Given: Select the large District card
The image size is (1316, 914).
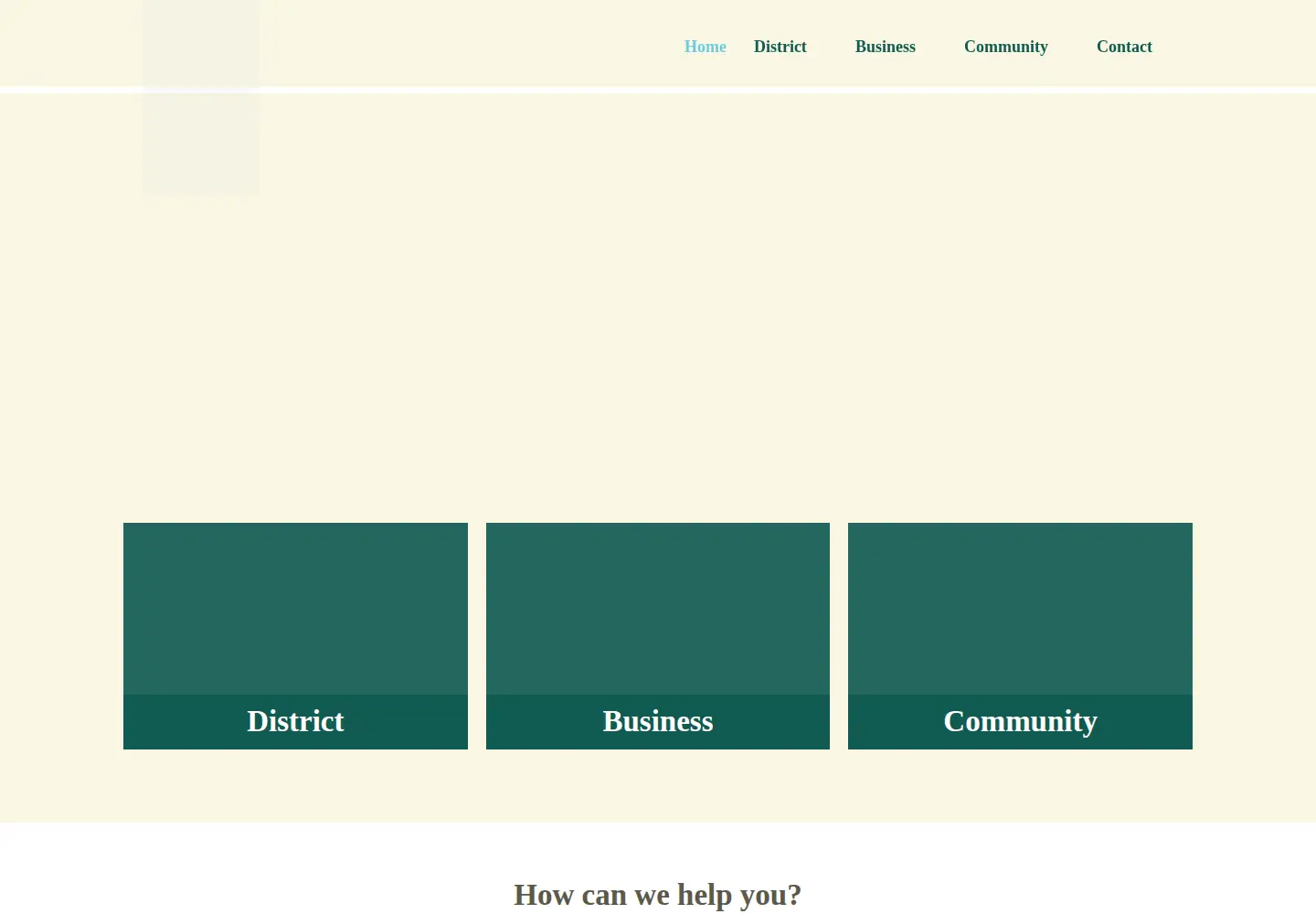Looking at the screenshot, I should coord(295,636).
